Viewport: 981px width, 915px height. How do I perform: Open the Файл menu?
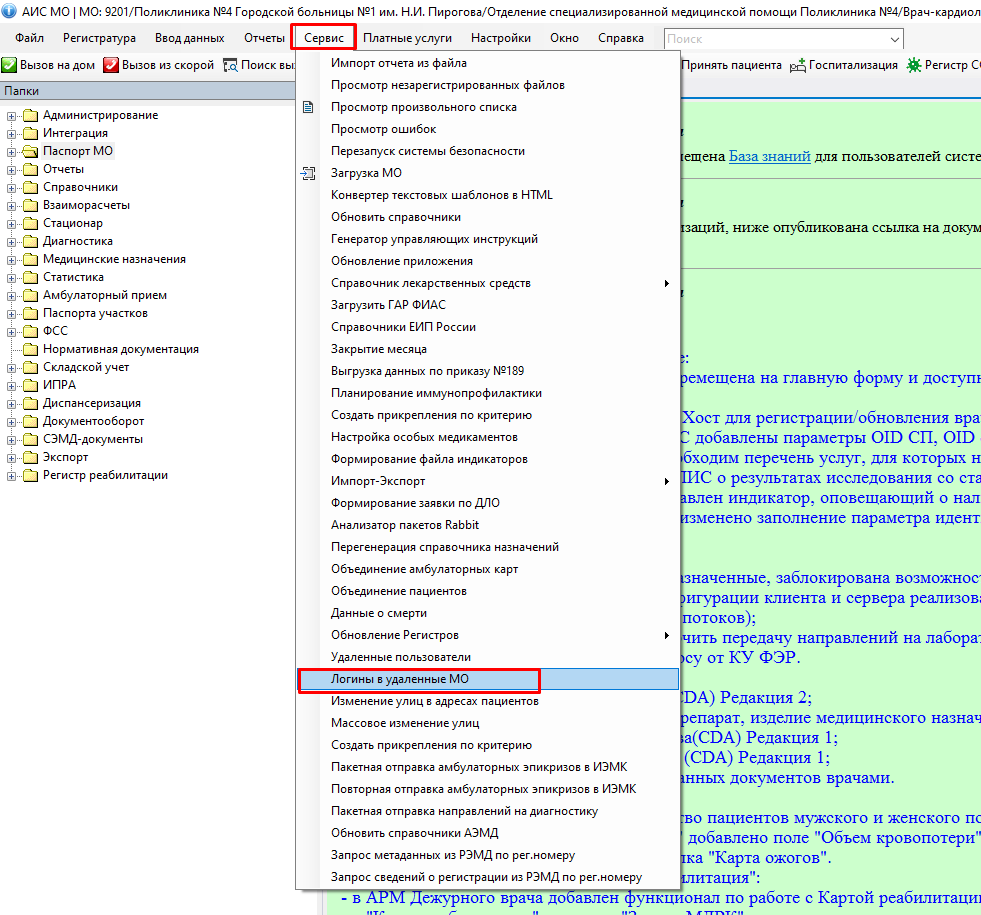29,38
